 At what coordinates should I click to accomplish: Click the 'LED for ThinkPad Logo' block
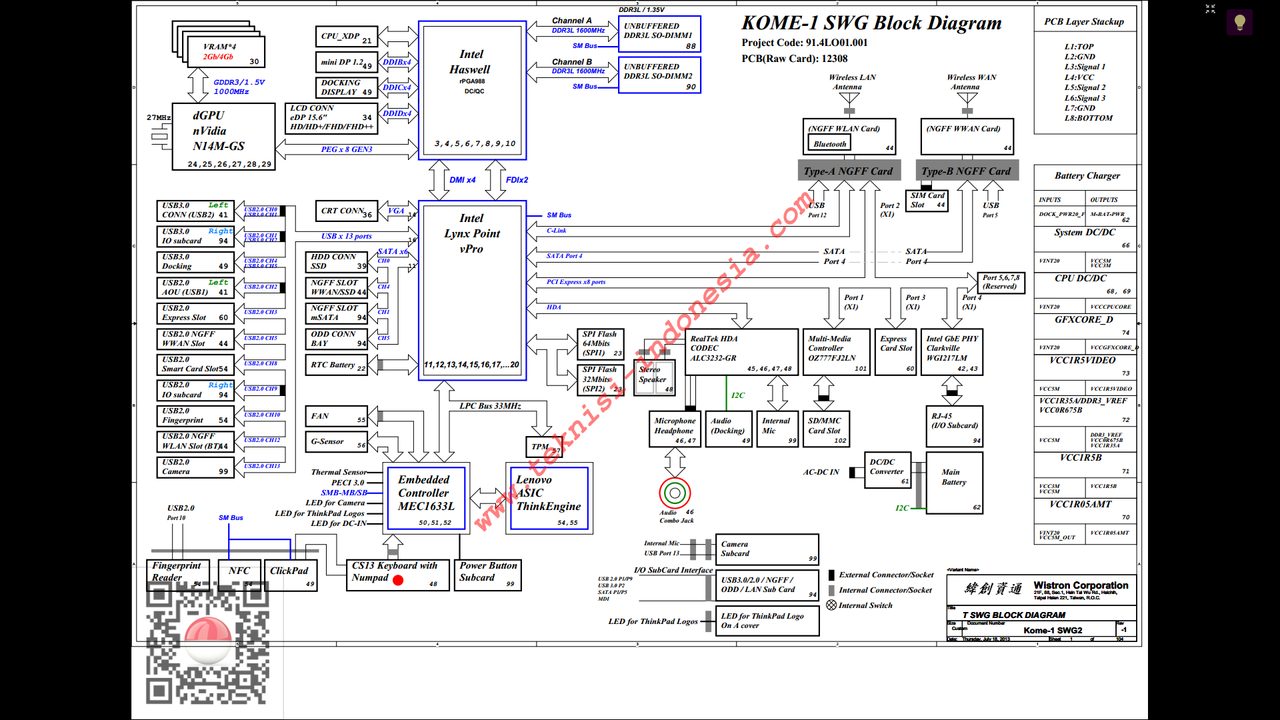point(768,621)
